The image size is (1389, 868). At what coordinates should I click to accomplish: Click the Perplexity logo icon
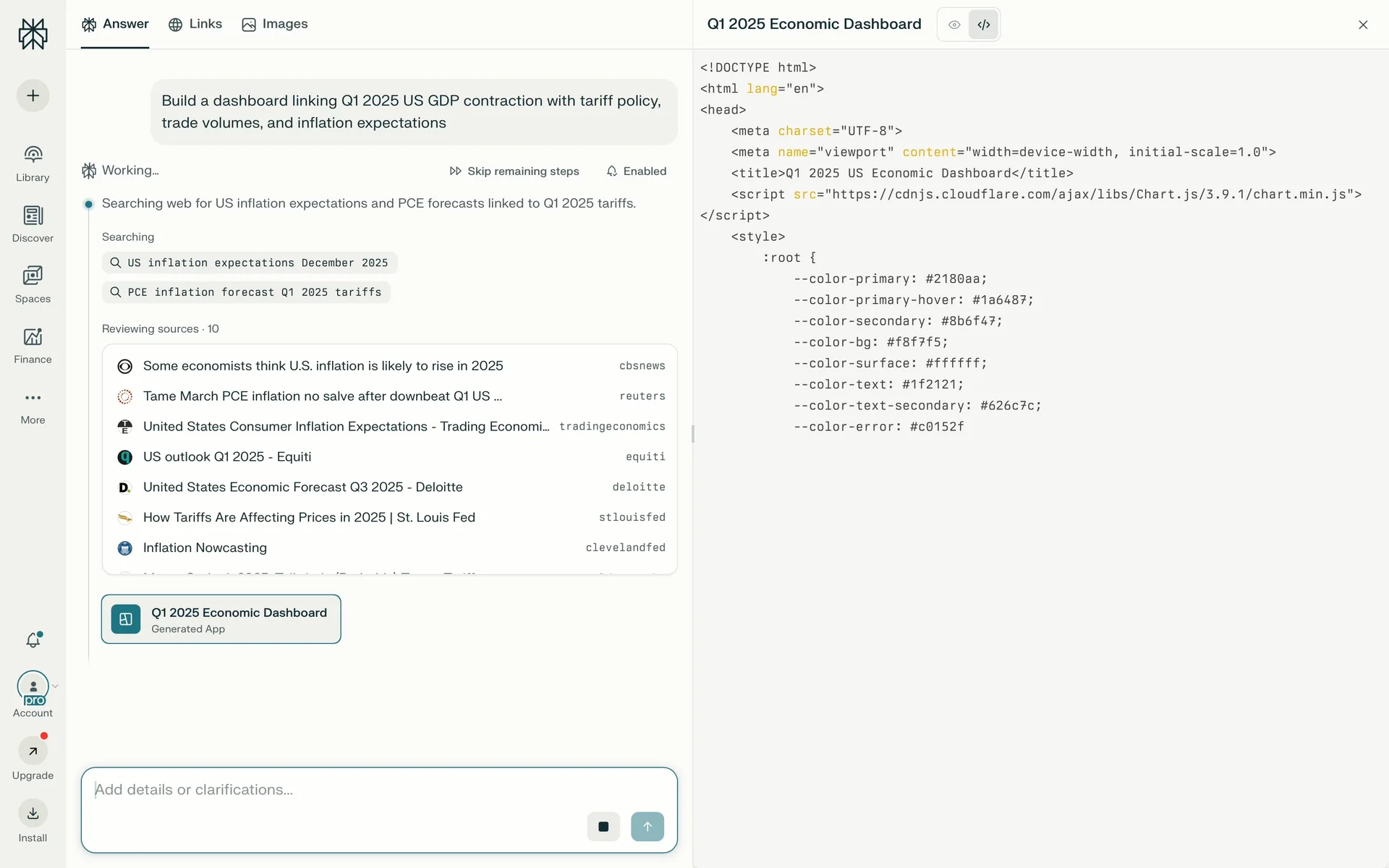[33, 34]
